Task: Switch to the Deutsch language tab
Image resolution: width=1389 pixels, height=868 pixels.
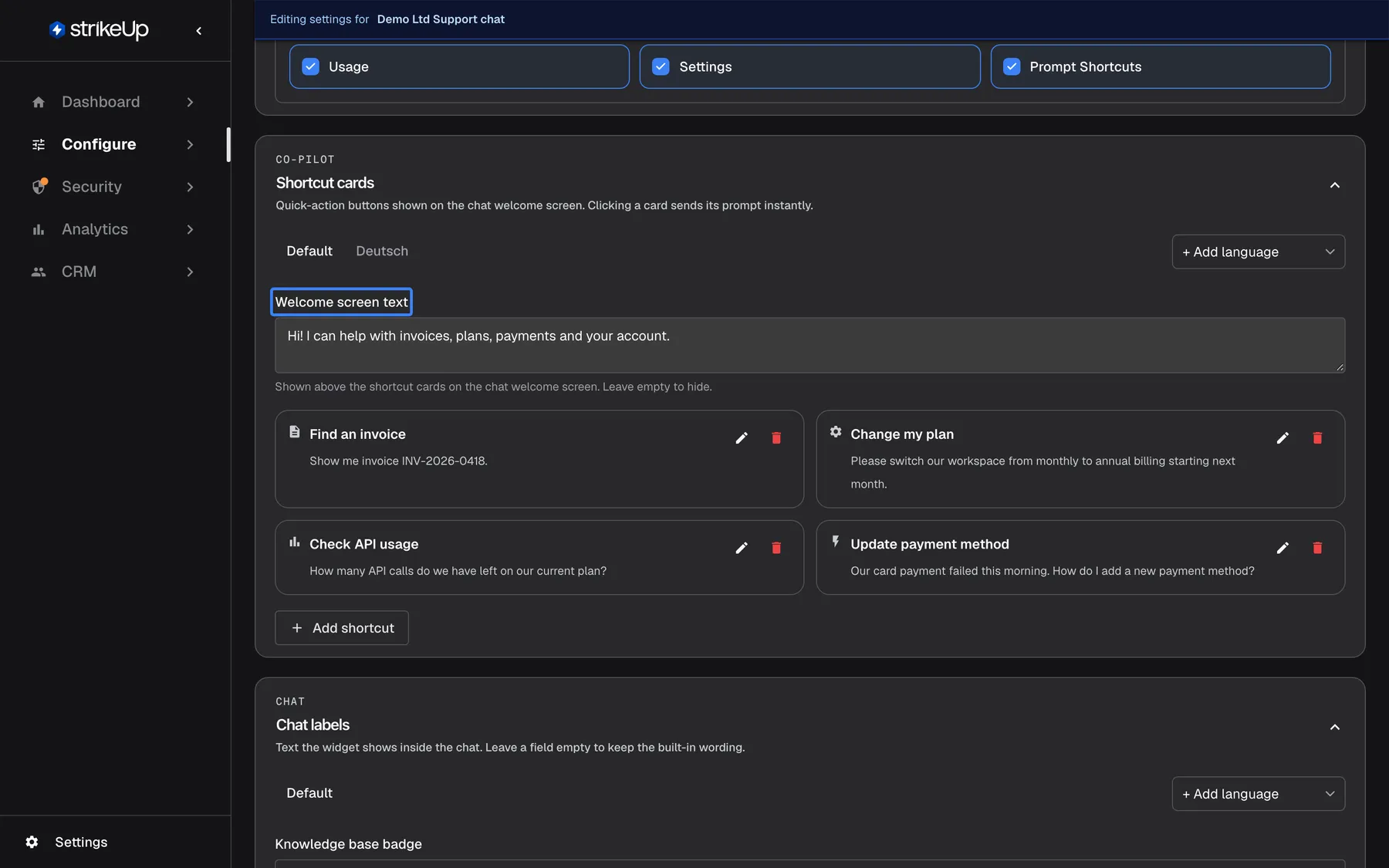Action: 382,251
